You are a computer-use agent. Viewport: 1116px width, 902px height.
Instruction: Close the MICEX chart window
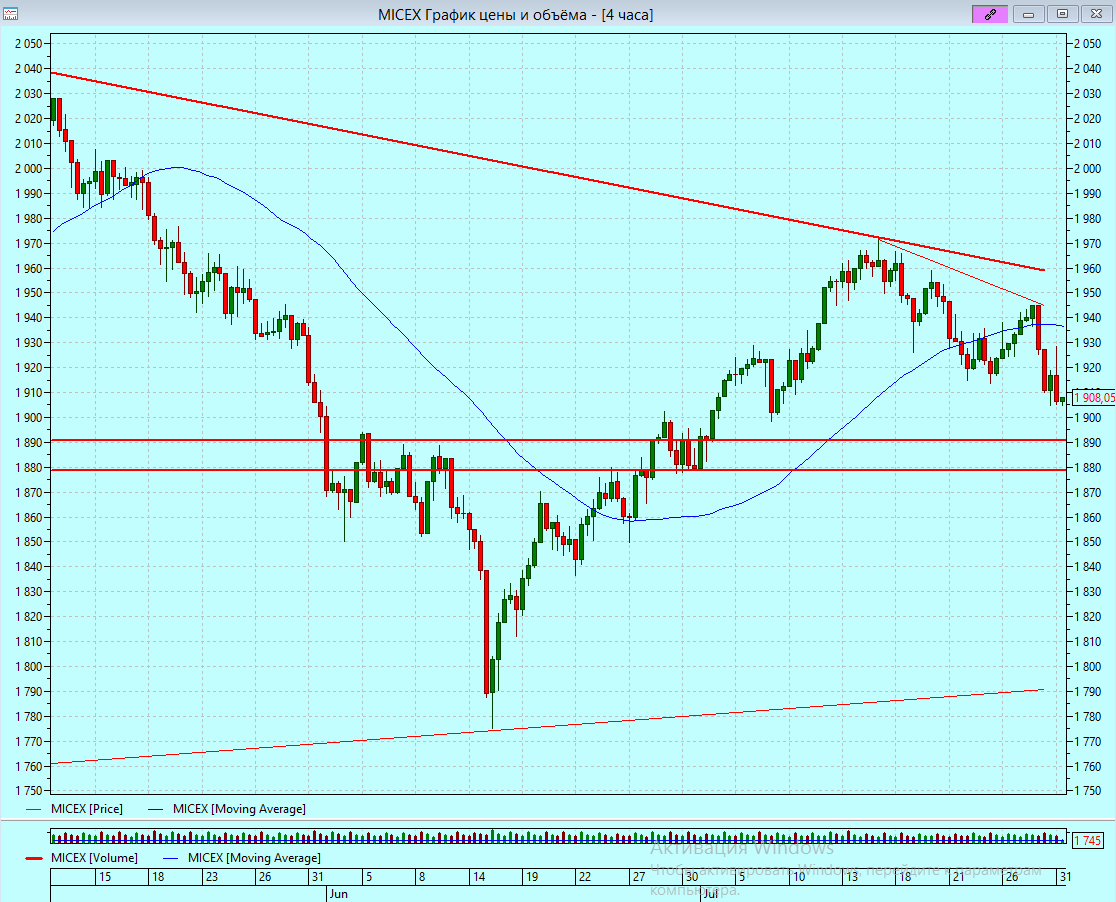point(1097,14)
